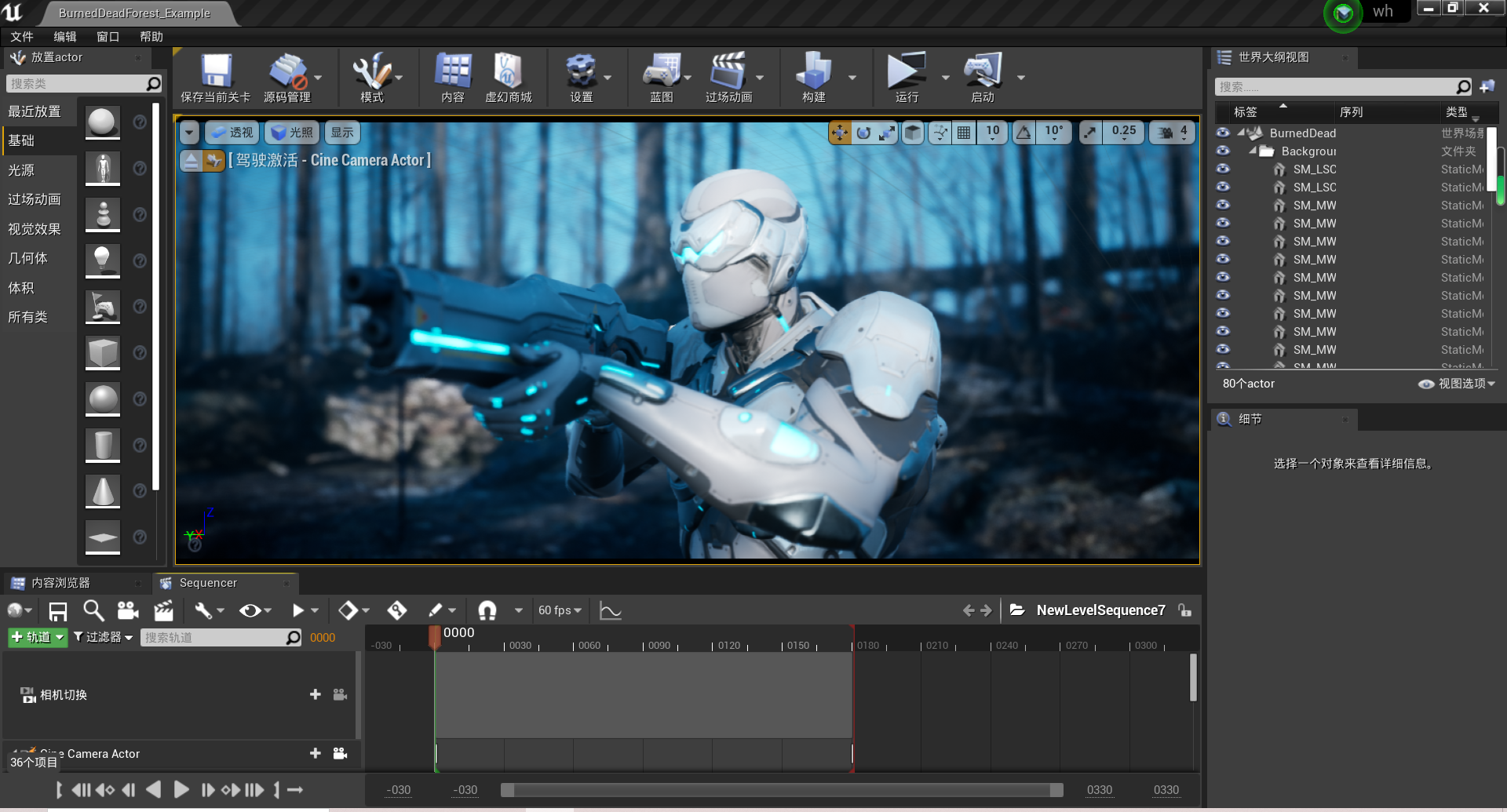Image resolution: width=1507 pixels, height=812 pixels.
Task: Click the Sequencer play forward button
Action: (x=181, y=789)
